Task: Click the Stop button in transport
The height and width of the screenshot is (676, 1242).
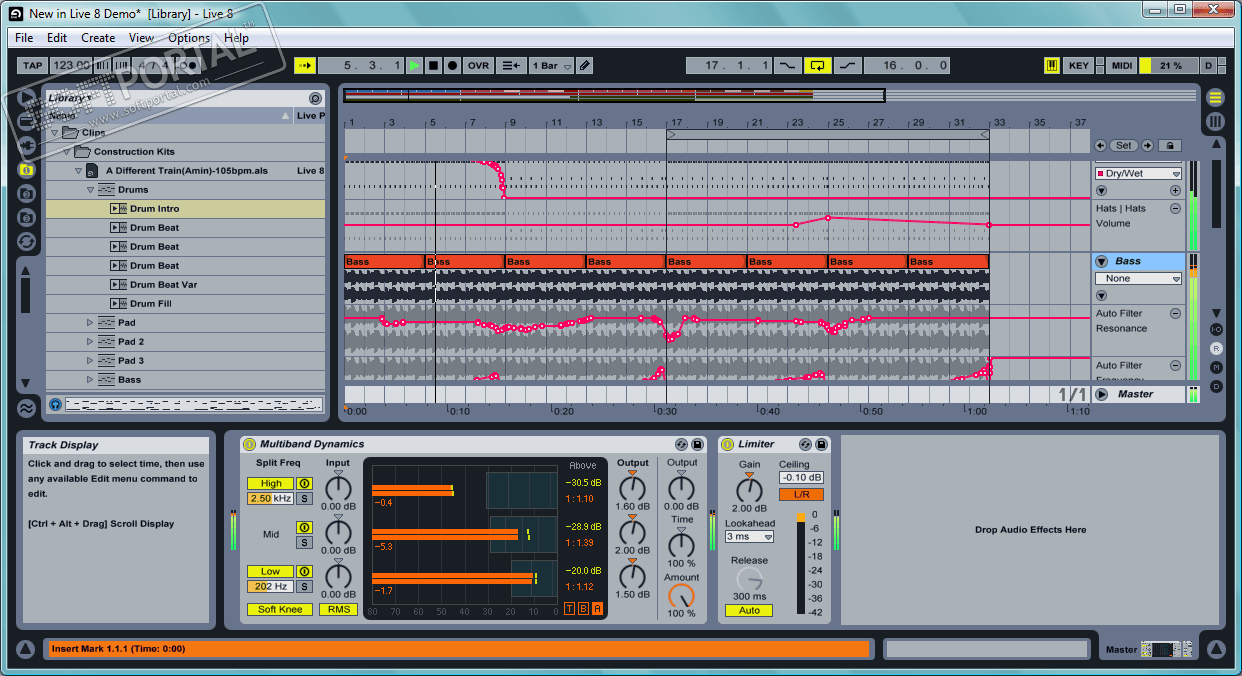Action: (x=433, y=65)
